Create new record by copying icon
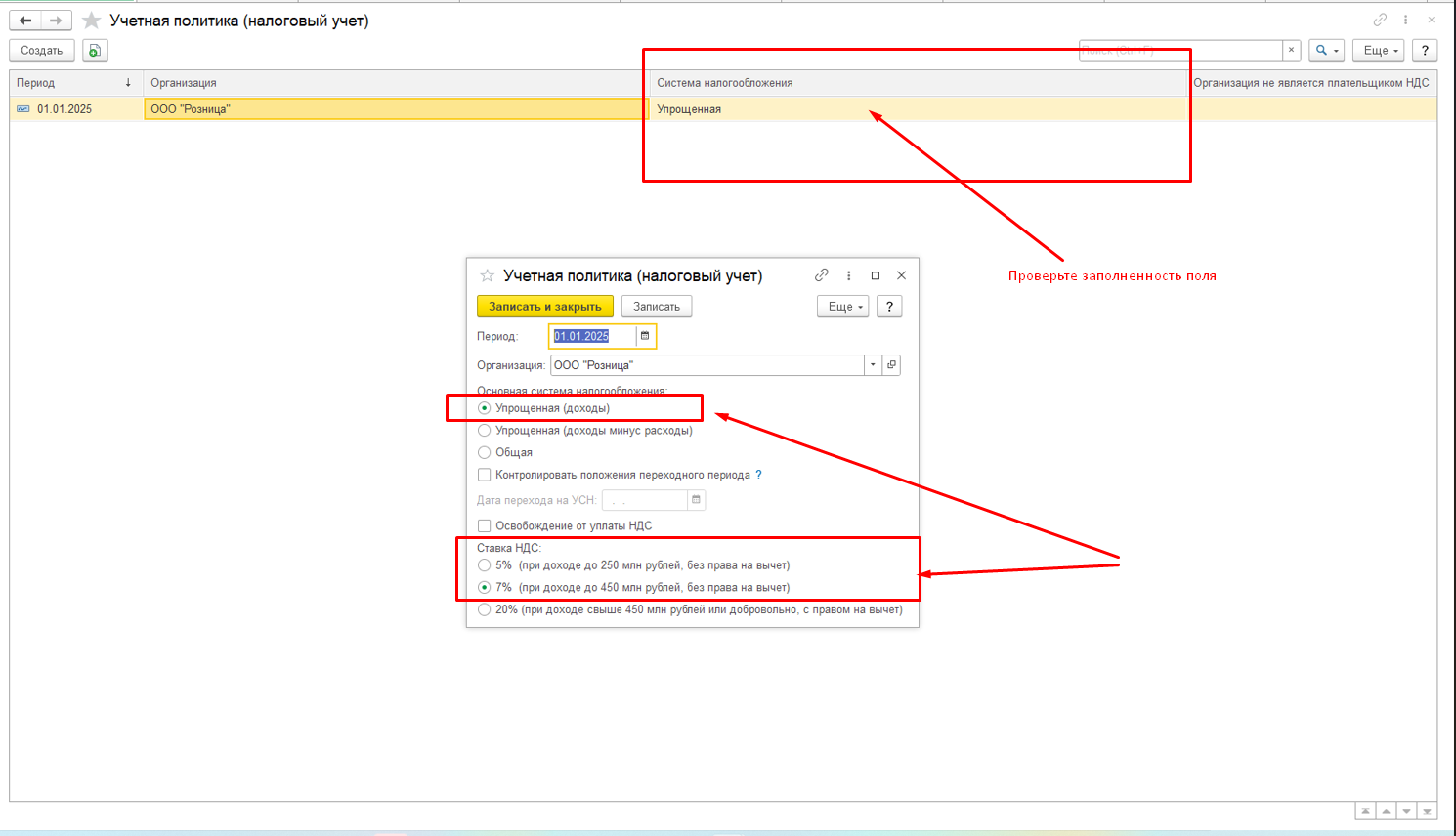This screenshot has width=1456, height=836. tap(95, 51)
